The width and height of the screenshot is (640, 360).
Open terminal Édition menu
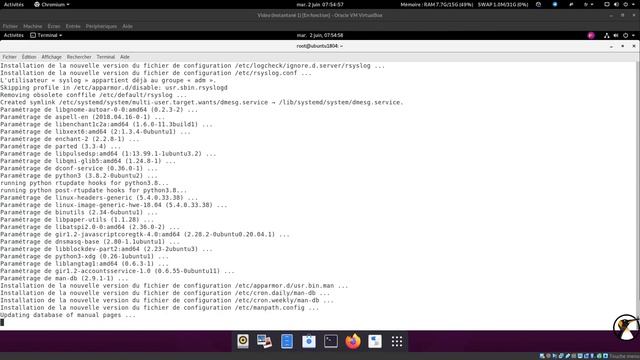[29, 57]
